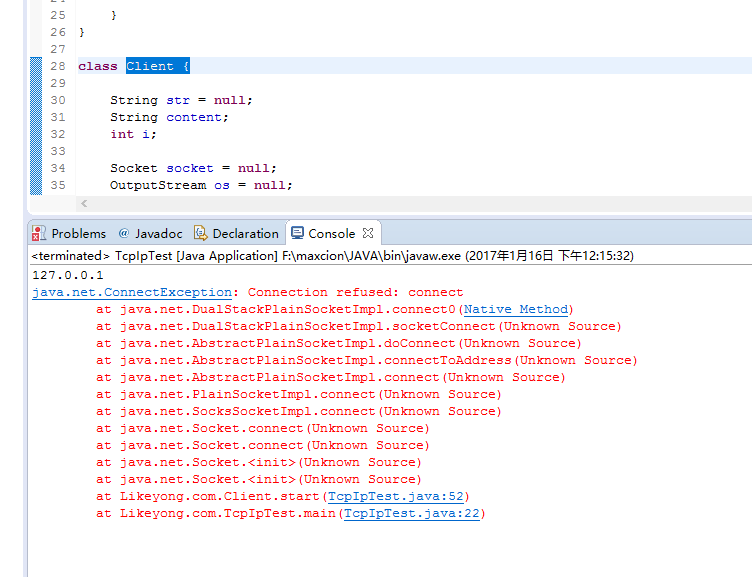Jump to TcpIpTest.java:22 link
The width and height of the screenshot is (752, 577).
pyautogui.click(x=412, y=513)
